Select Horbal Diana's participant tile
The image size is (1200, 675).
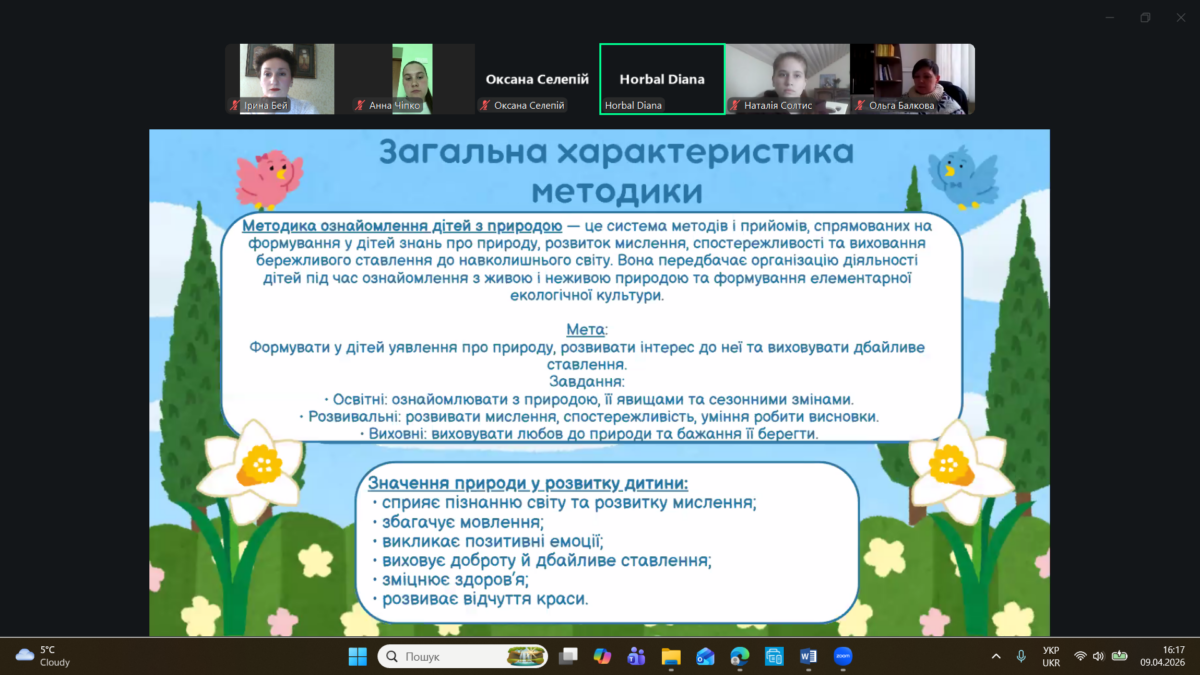click(x=662, y=79)
